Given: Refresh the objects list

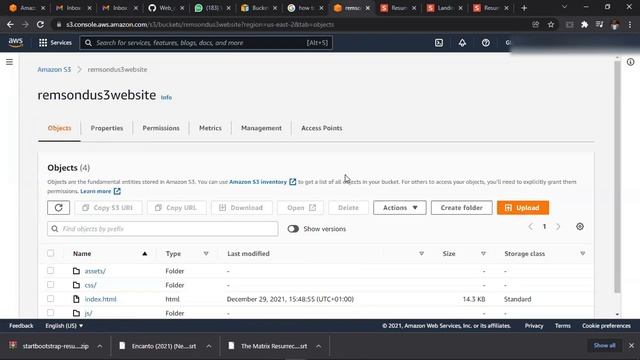Looking at the screenshot, I should [58, 208].
